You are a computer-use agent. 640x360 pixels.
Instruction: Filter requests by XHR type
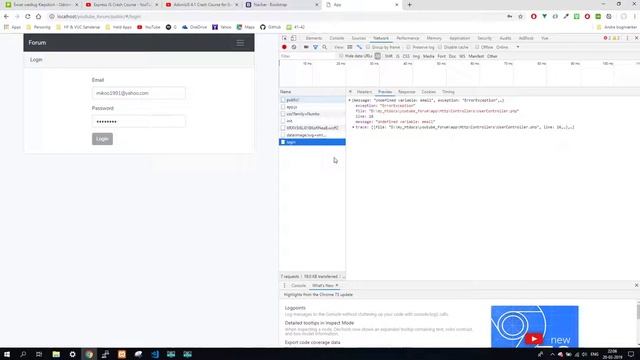point(389,56)
